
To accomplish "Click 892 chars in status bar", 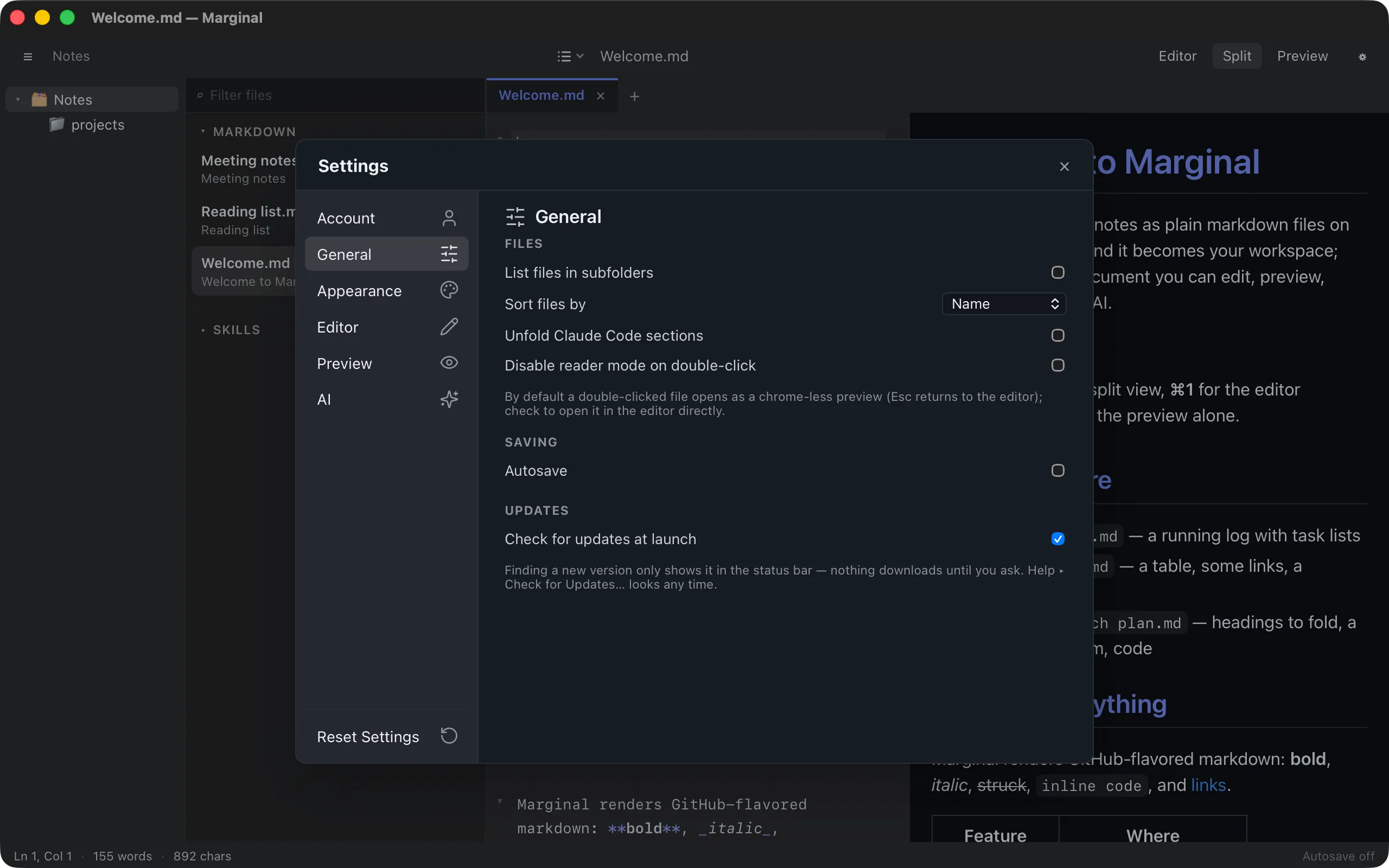I will pyautogui.click(x=202, y=856).
